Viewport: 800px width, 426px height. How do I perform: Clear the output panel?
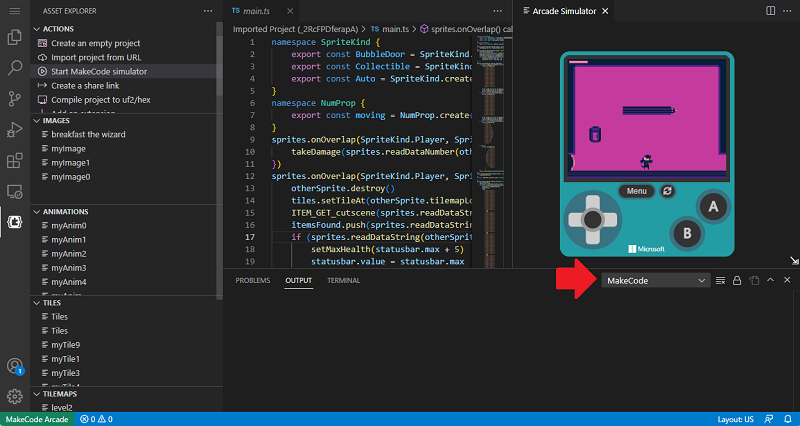coord(720,281)
